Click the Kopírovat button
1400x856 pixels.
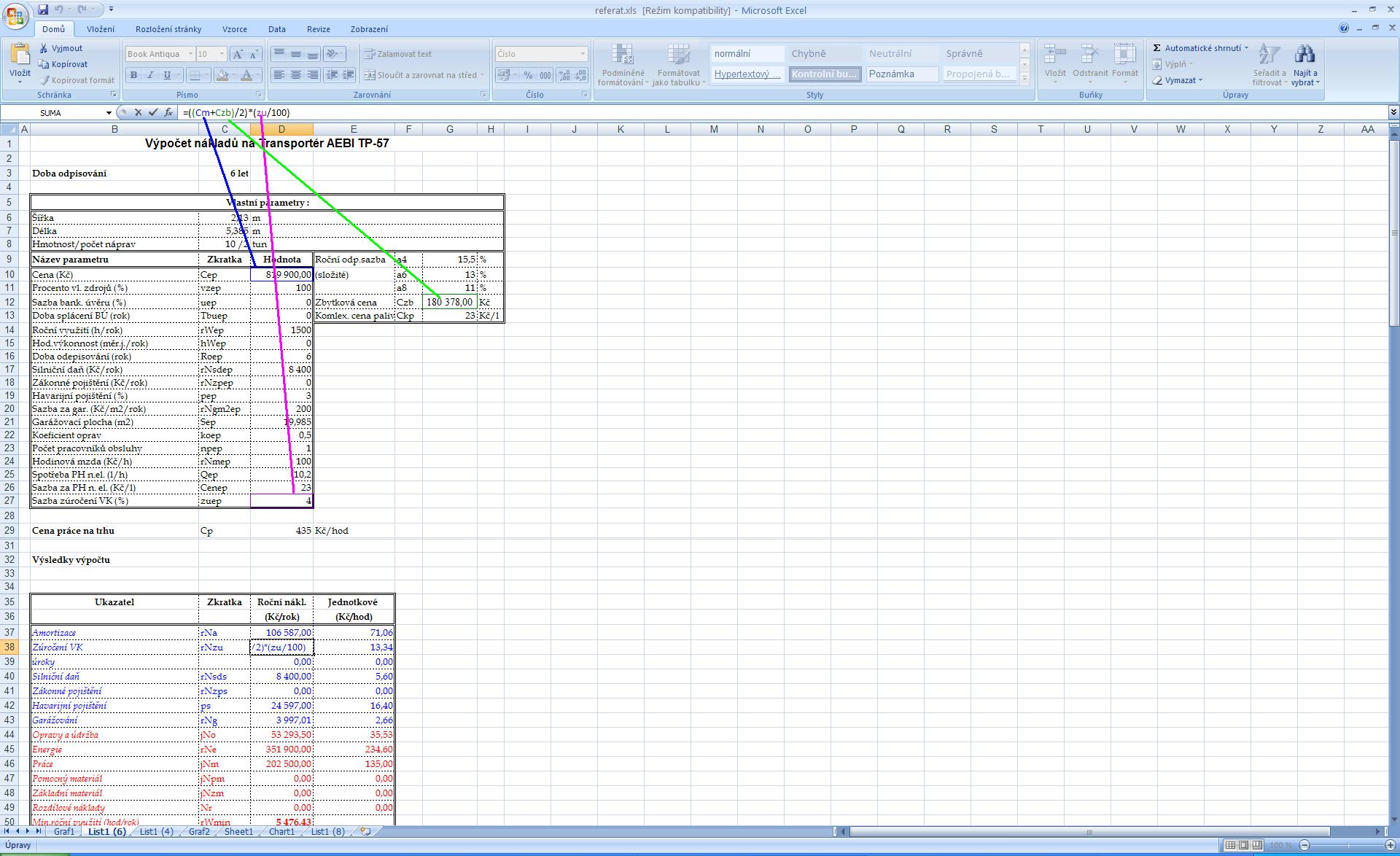[64, 64]
